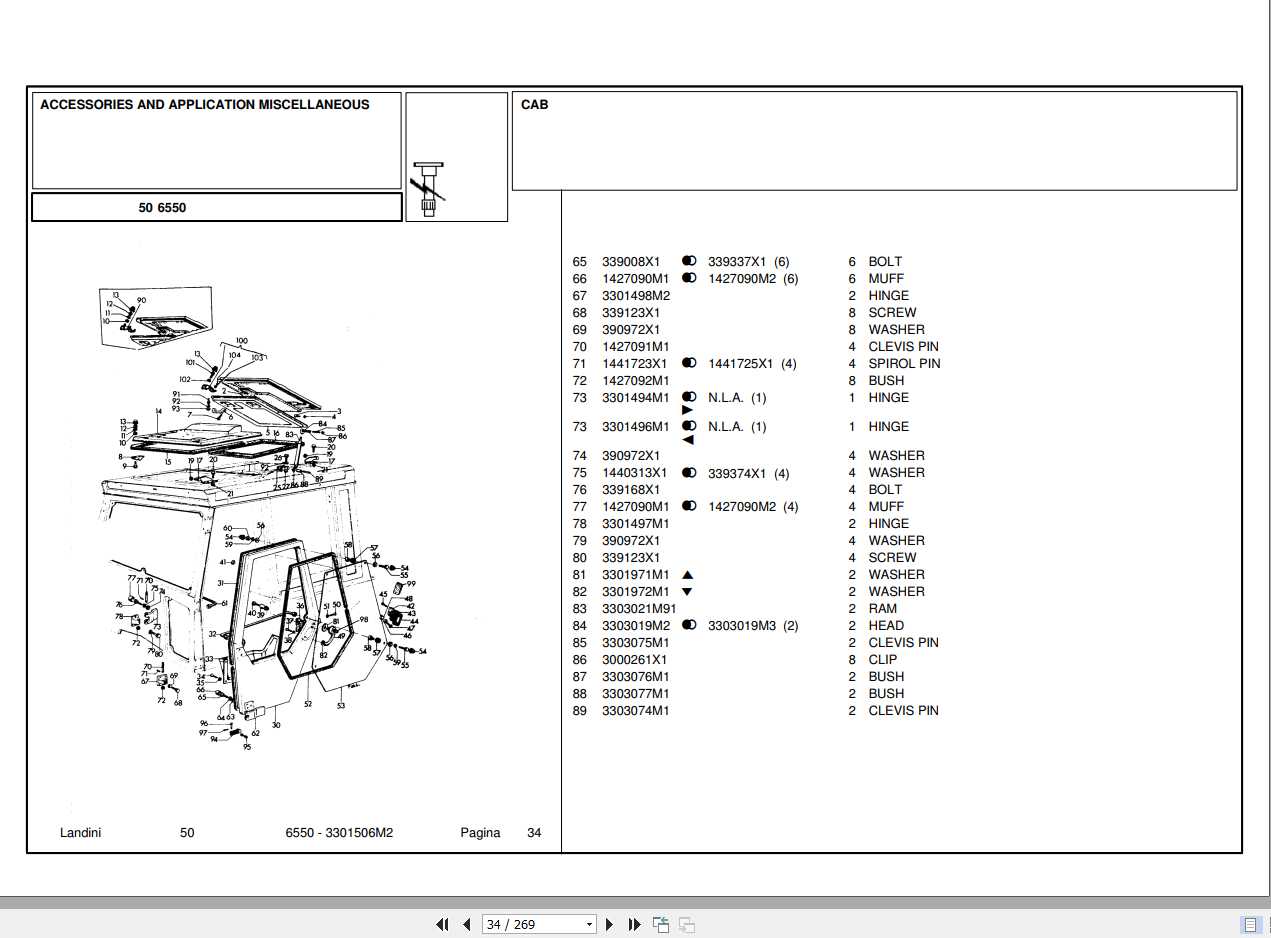Screen dimensions: 1271x938
Task: Click the go-to-previous-view history icon
Action: click(661, 924)
